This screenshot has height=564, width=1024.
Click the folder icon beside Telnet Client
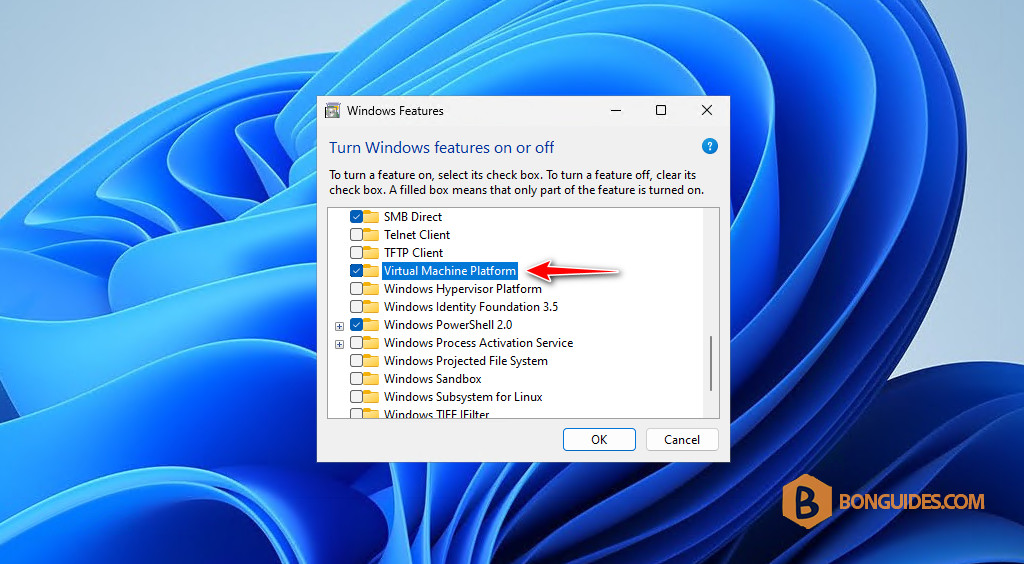pyautogui.click(x=371, y=234)
